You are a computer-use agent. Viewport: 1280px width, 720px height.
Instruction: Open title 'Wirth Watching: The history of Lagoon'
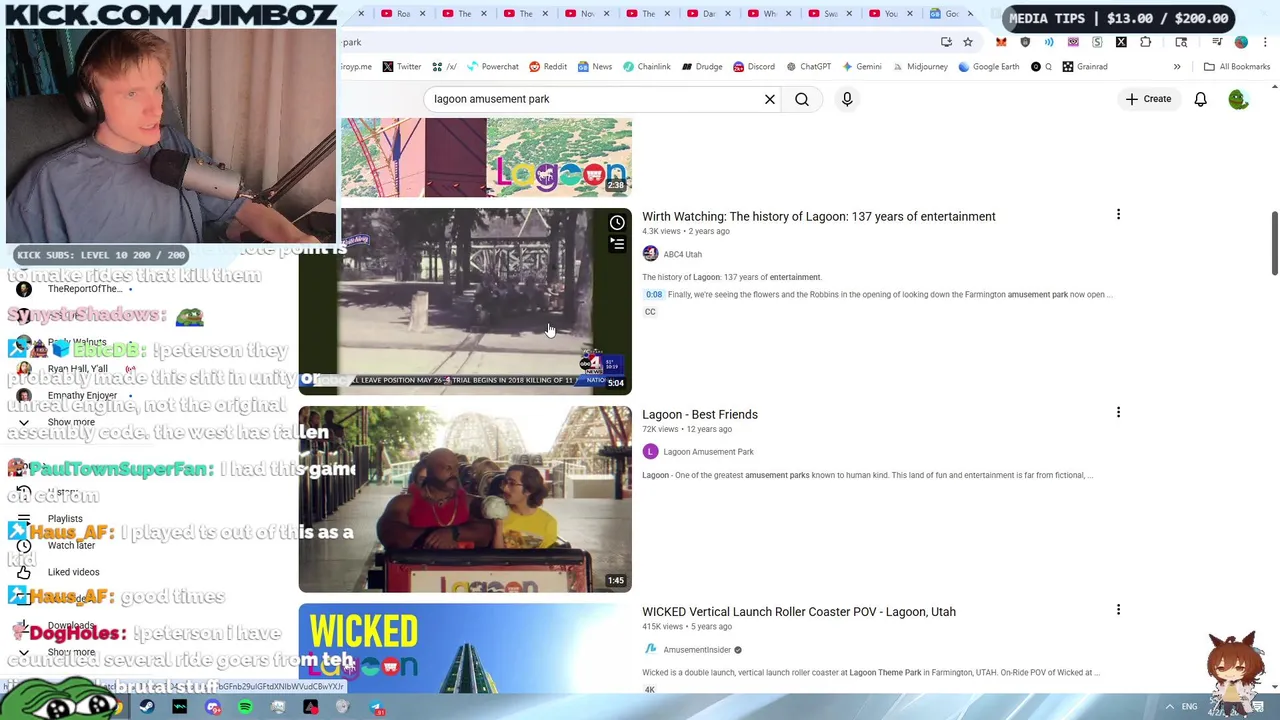[x=818, y=216]
